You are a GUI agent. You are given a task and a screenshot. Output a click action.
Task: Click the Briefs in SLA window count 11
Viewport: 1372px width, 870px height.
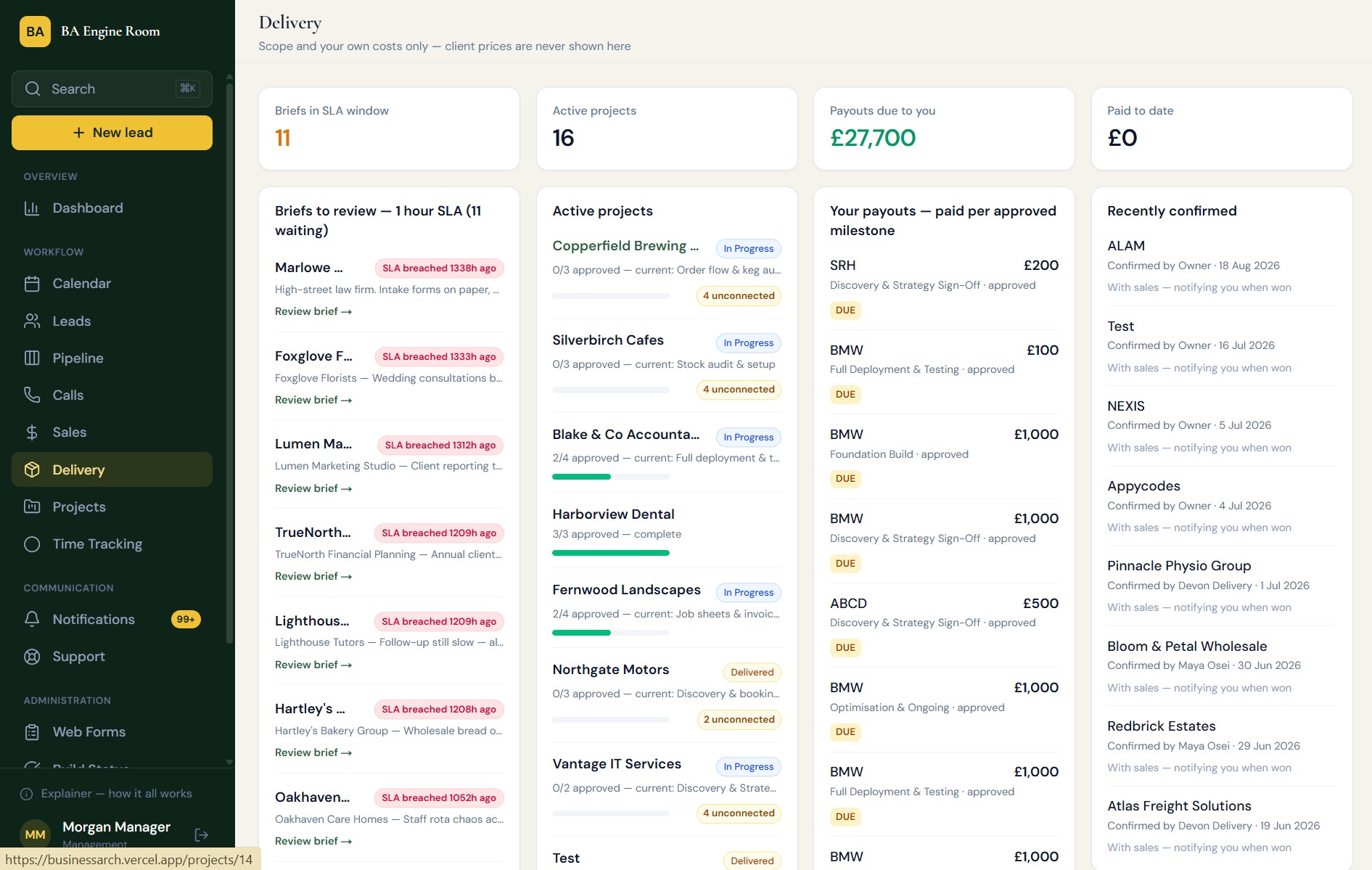283,138
